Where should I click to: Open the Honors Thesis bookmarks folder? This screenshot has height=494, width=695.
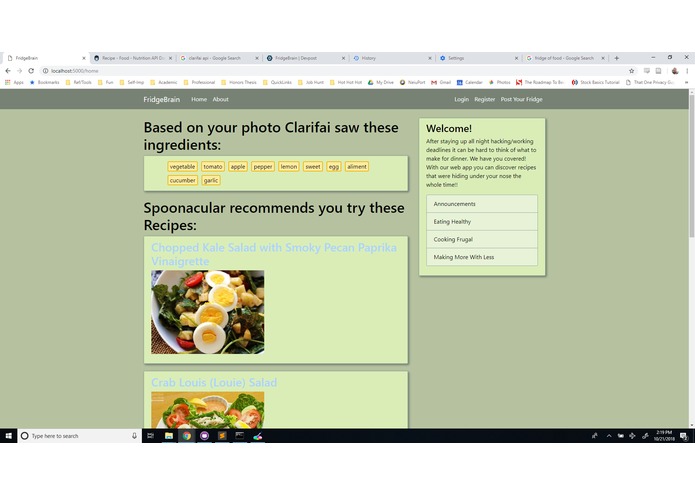239,82
